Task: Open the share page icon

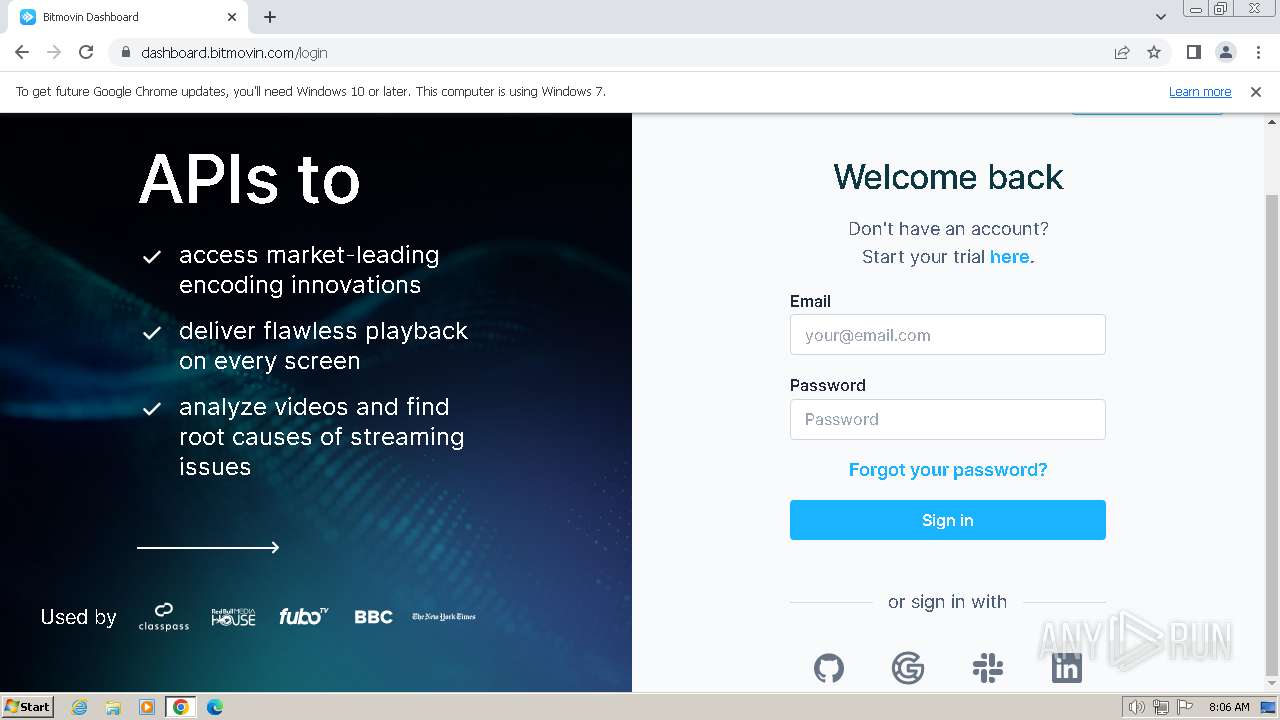Action: 1122,52
